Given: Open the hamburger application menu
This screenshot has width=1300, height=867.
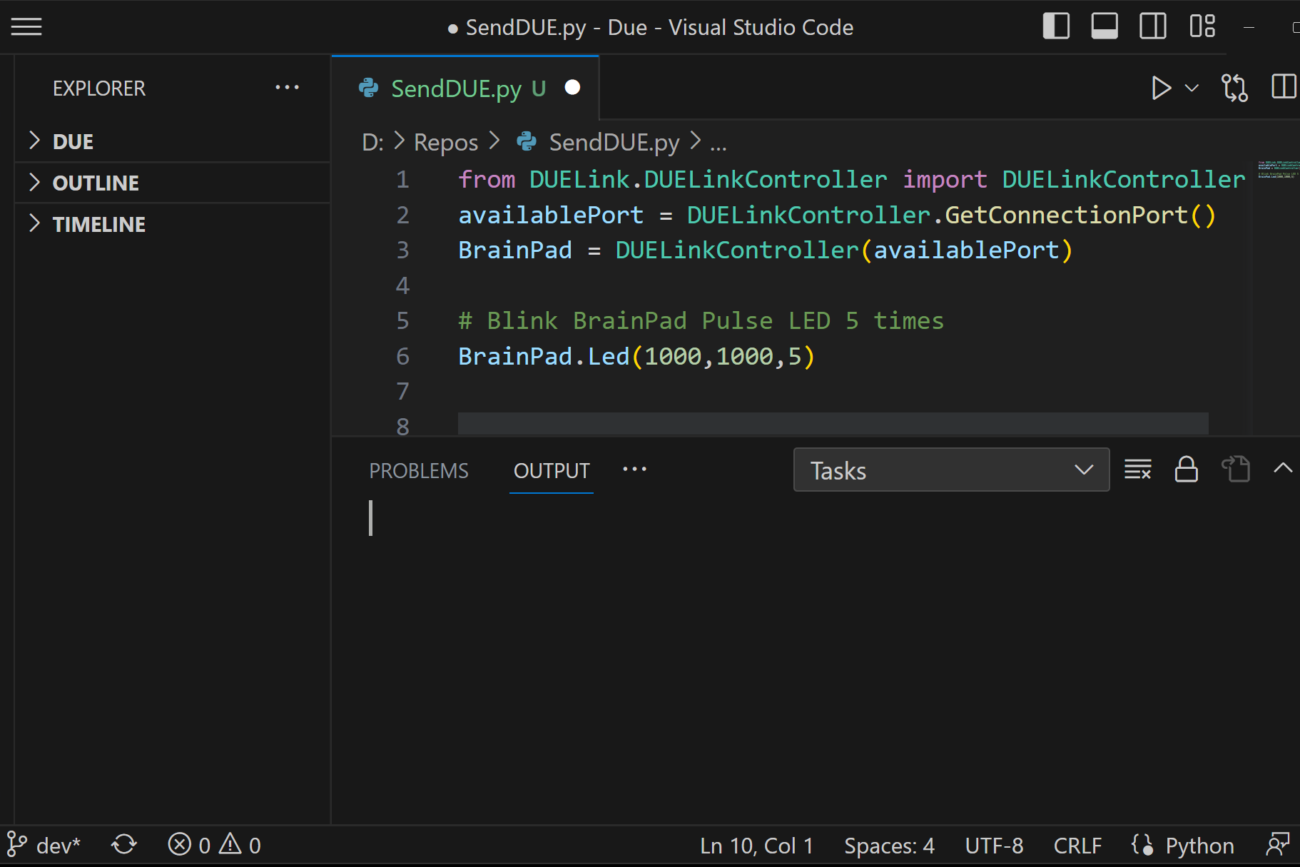Looking at the screenshot, I should (26, 27).
